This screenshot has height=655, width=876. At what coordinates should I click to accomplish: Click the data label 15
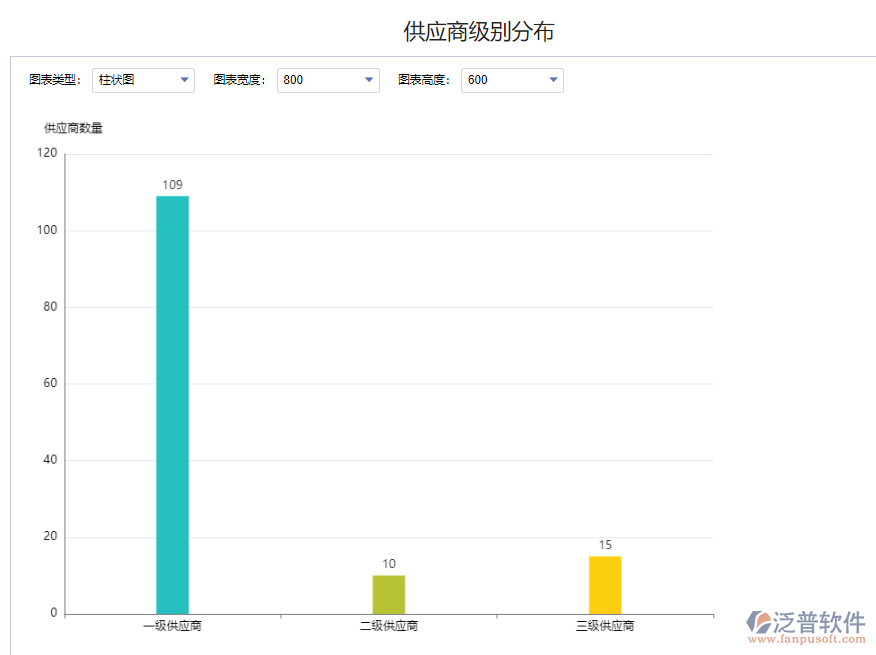click(x=606, y=542)
